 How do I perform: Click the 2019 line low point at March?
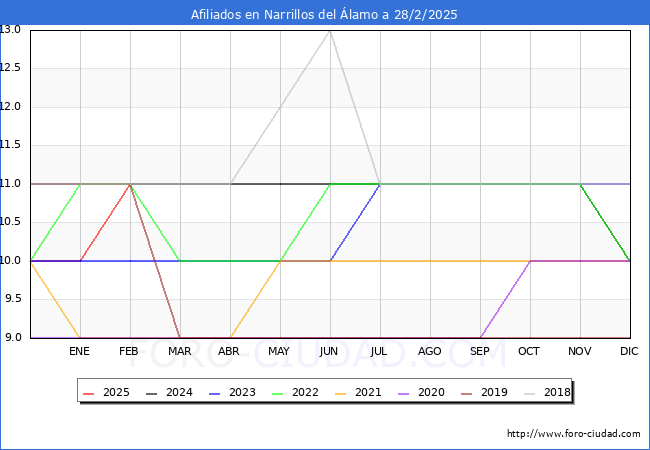[180, 338]
